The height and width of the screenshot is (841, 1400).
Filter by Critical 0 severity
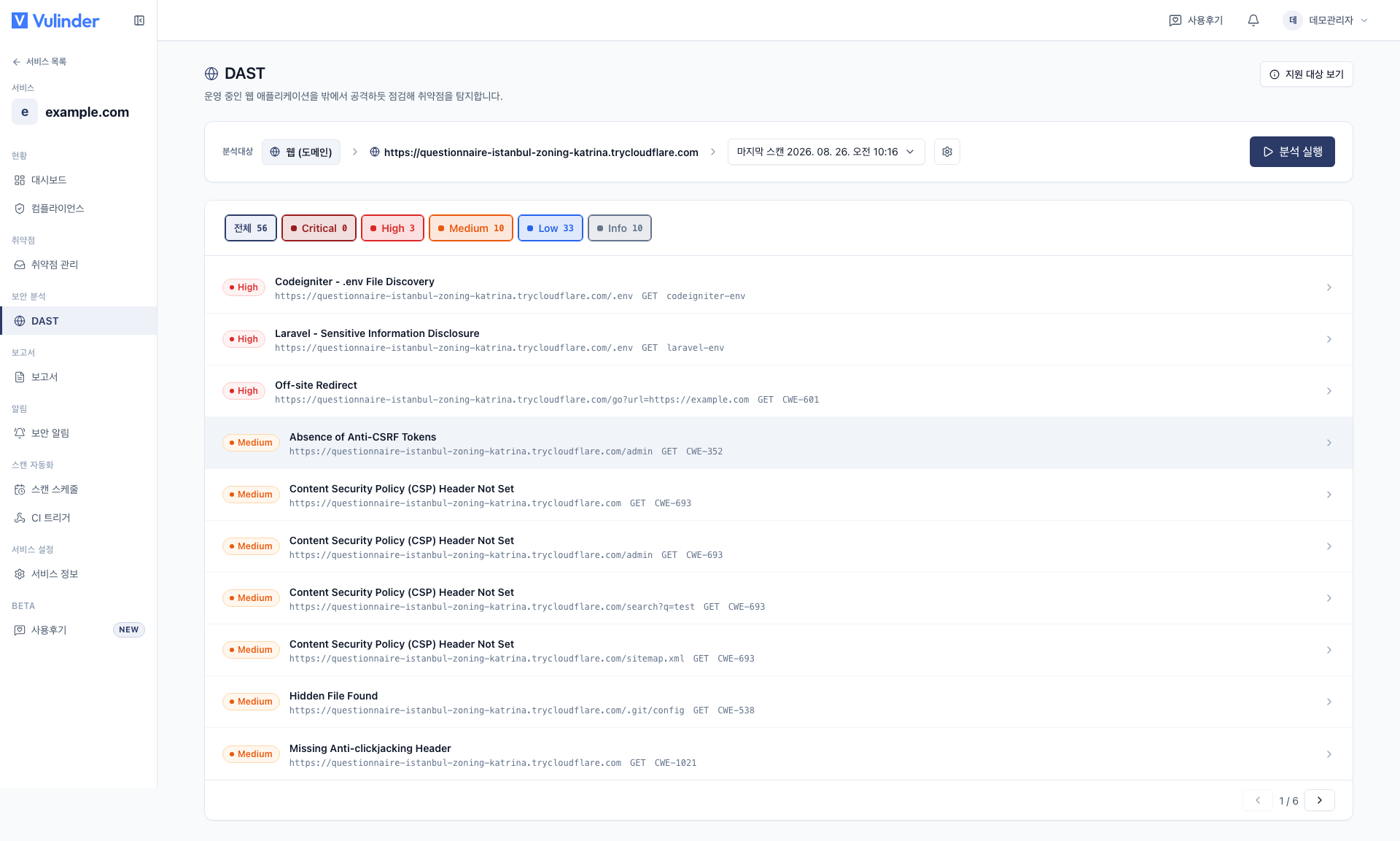pos(319,228)
